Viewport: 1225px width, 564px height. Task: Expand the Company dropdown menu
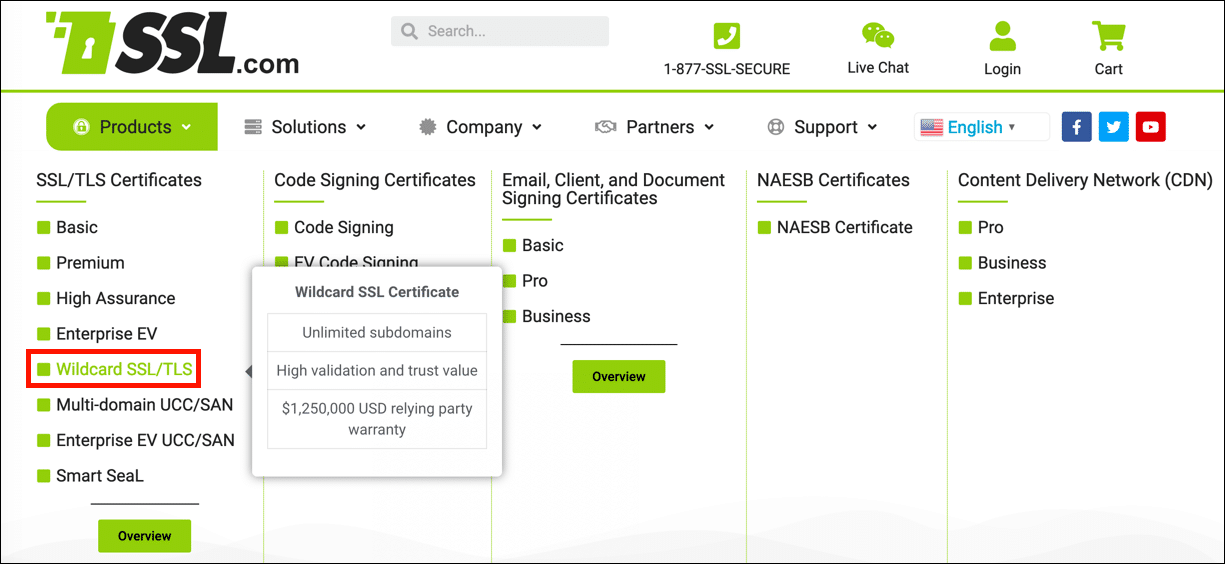481,127
